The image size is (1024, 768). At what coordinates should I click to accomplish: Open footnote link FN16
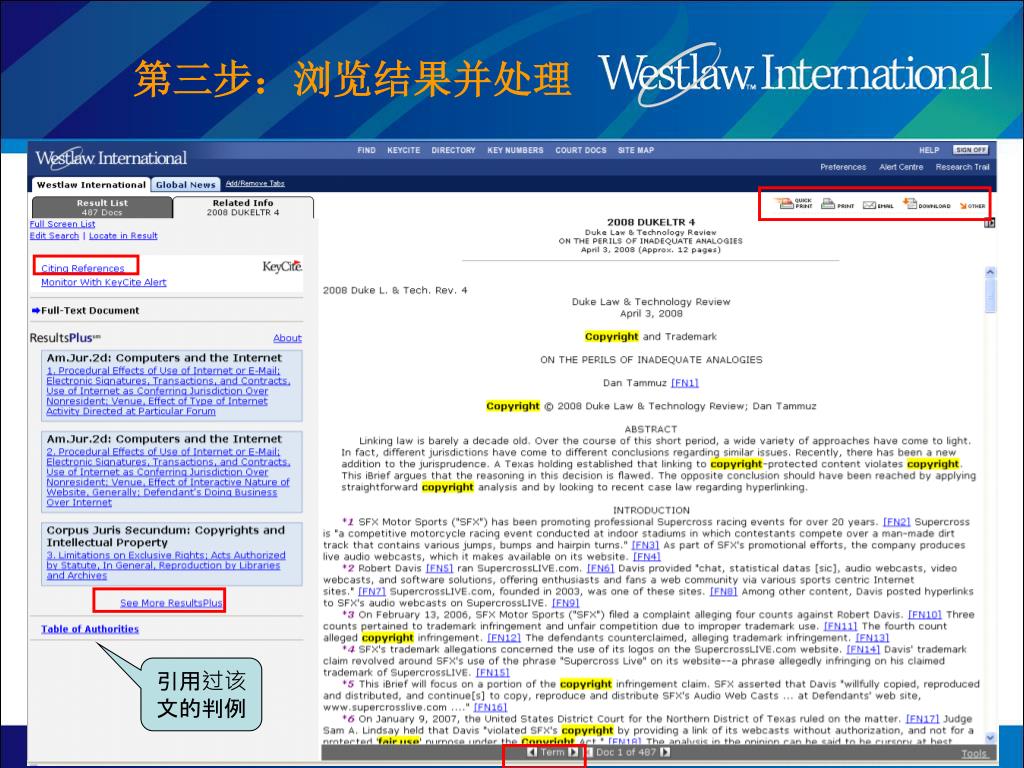(490, 707)
